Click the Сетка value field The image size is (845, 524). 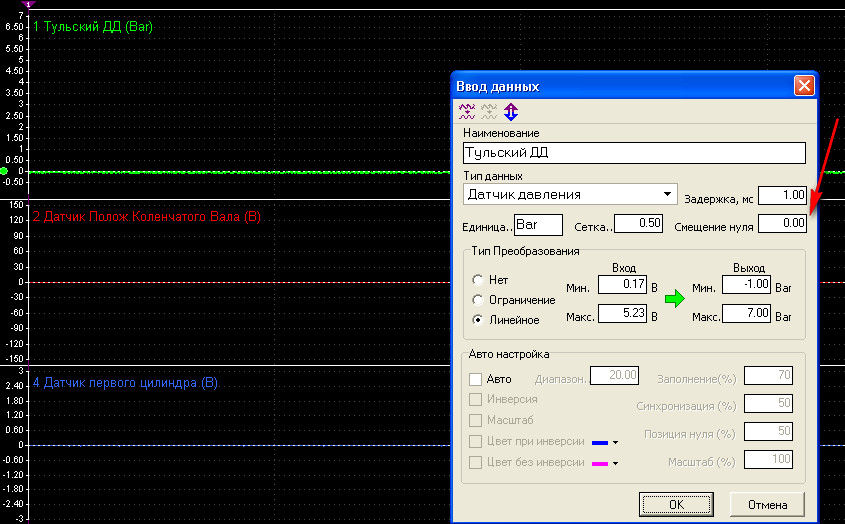(638, 223)
